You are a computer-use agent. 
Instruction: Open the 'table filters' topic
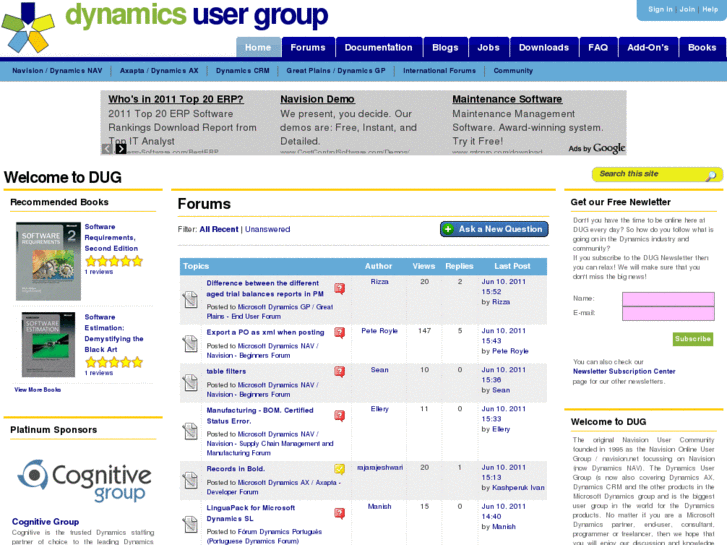pos(226,371)
